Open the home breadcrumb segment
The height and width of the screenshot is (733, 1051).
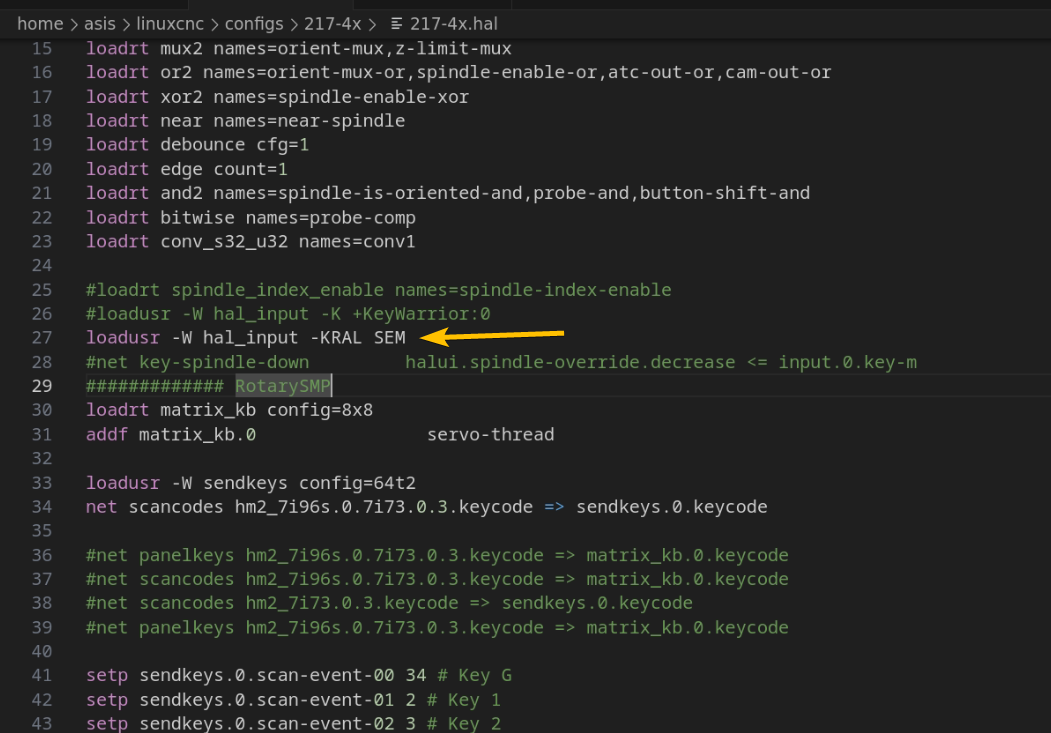click(40, 24)
